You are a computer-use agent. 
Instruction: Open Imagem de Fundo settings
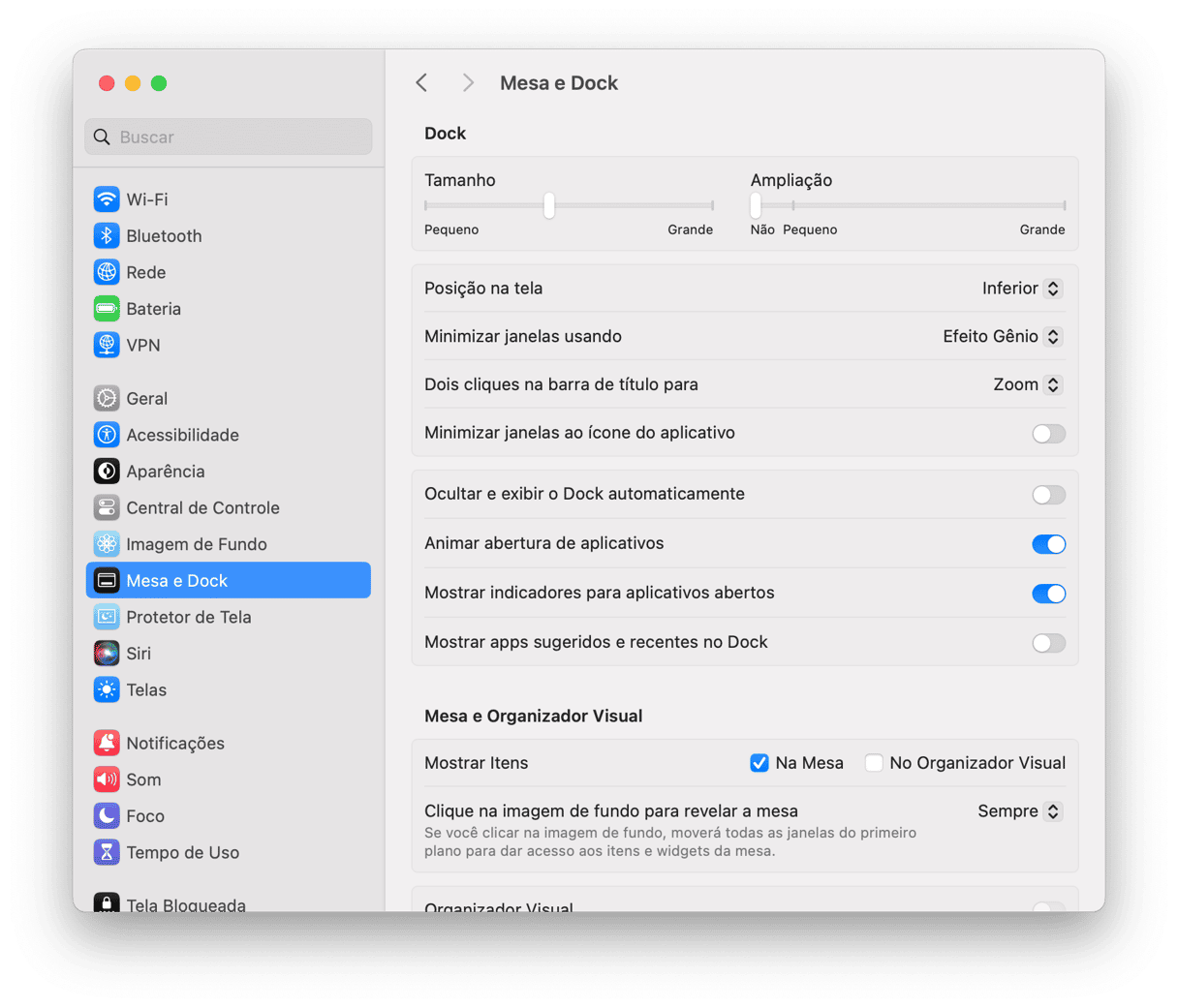point(229,544)
